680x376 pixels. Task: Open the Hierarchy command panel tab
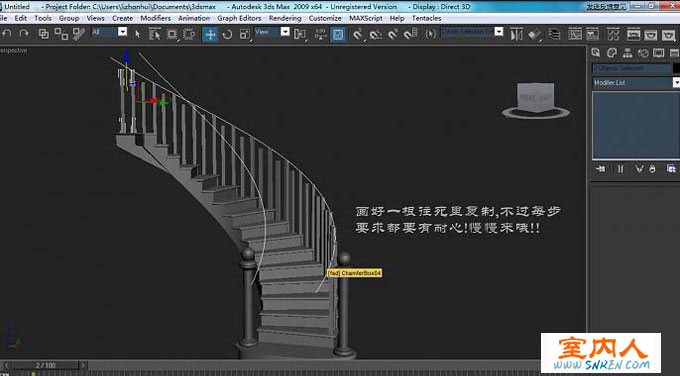click(x=627, y=53)
